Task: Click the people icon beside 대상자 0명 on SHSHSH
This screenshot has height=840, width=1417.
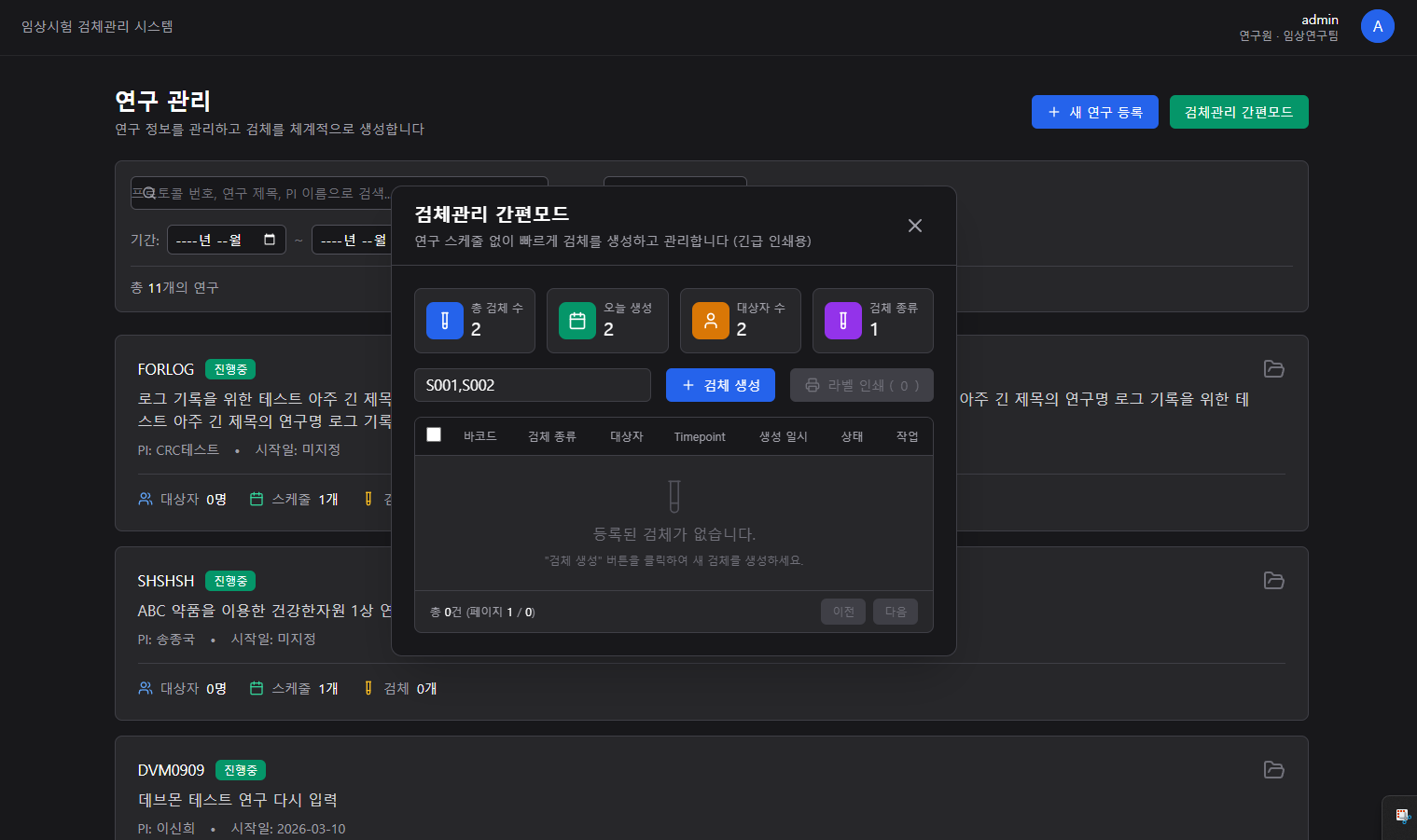Action: click(145, 688)
